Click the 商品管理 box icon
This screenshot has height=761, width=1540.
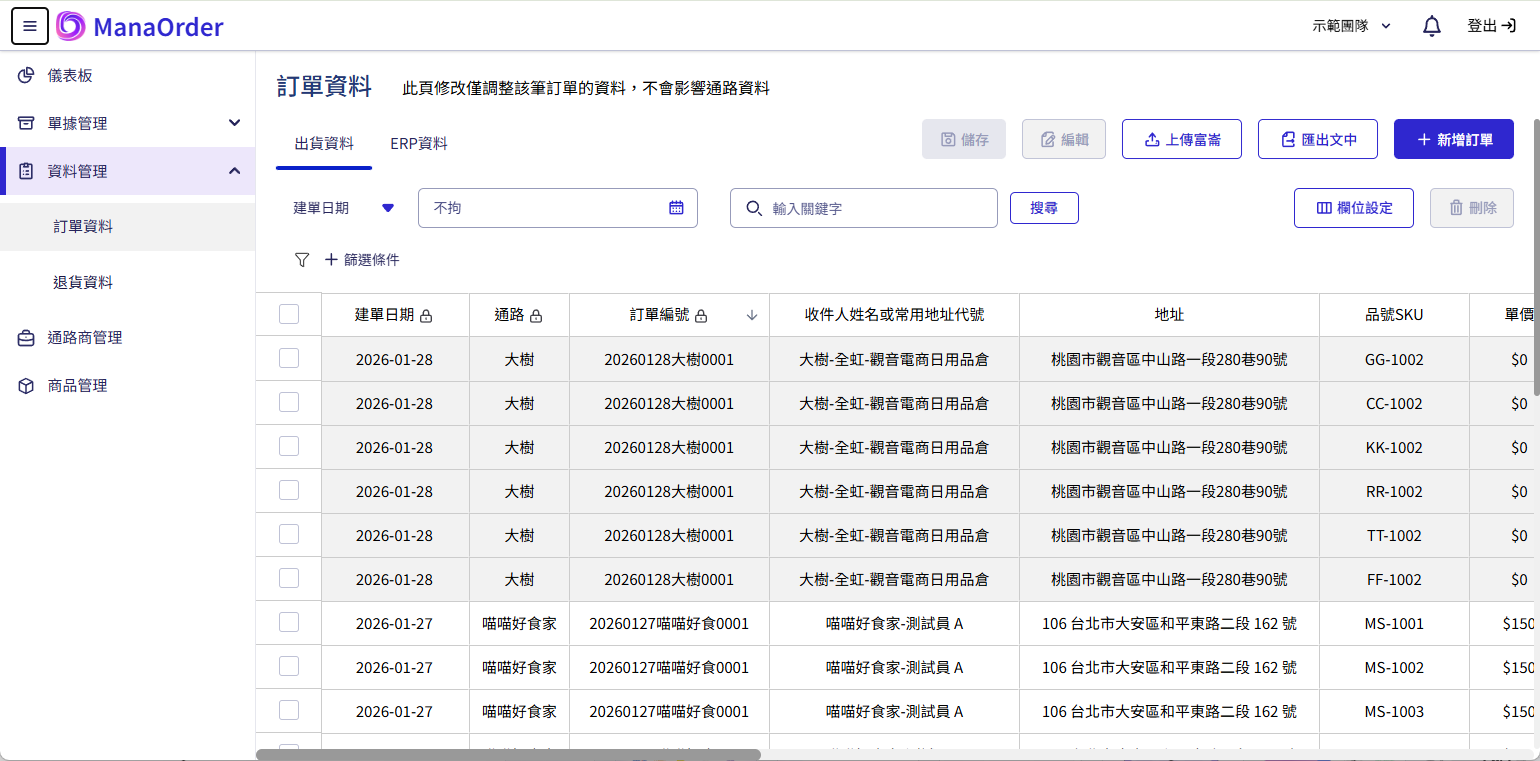click(24, 385)
